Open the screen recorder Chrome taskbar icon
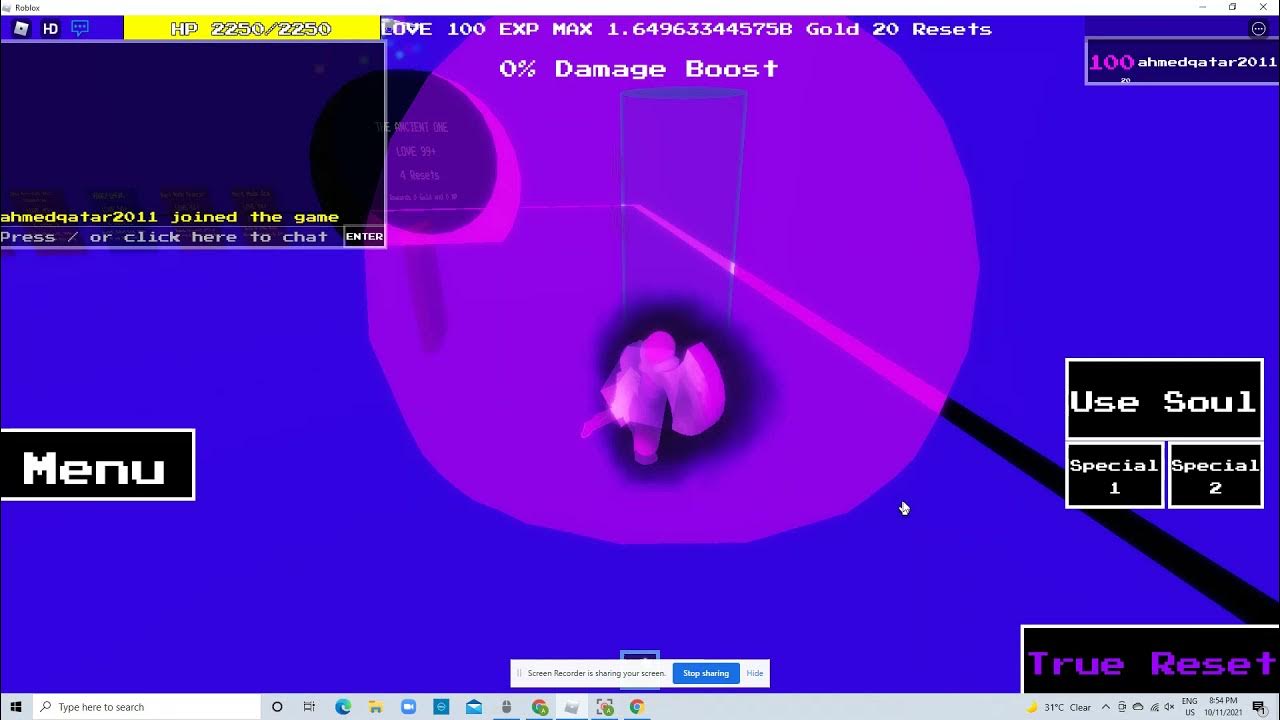Viewport: 1280px width, 720px height. point(605,707)
